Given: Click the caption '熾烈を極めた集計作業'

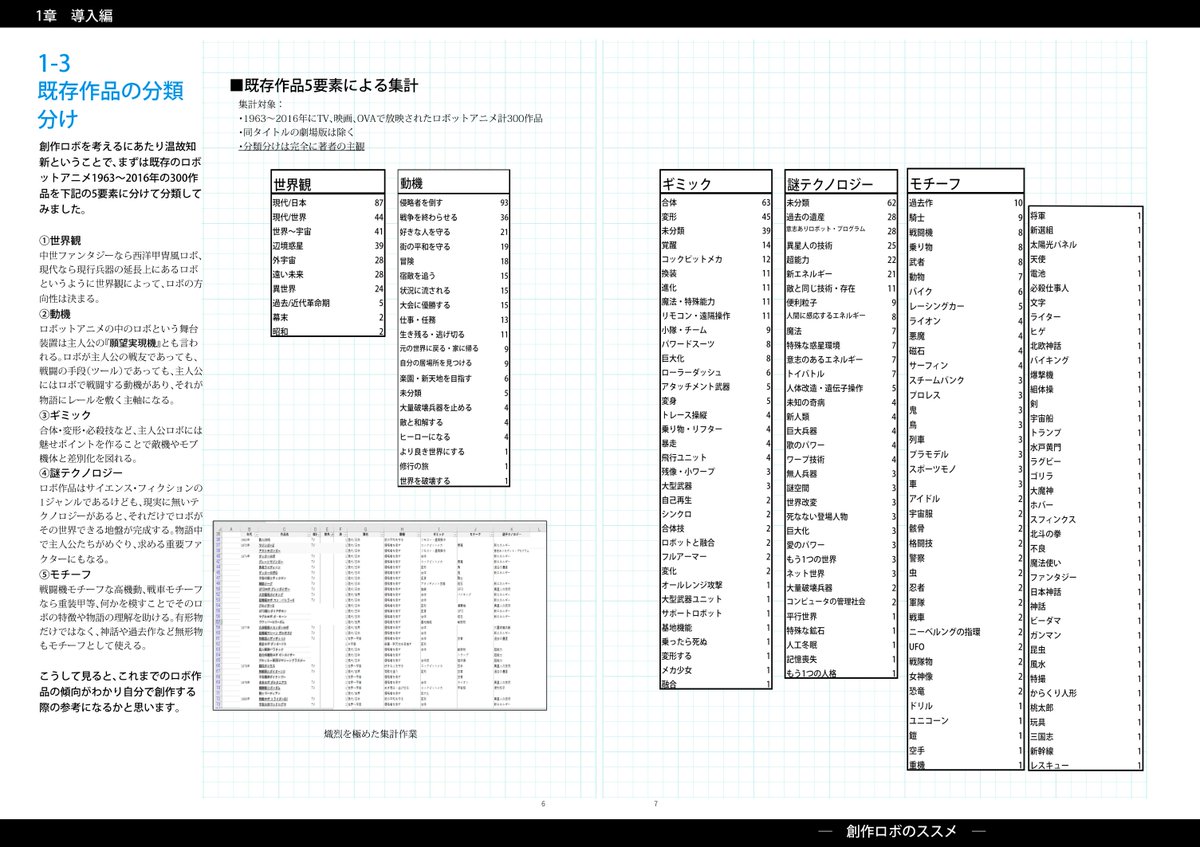Looking at the screenshot, I should click(370, 734).
